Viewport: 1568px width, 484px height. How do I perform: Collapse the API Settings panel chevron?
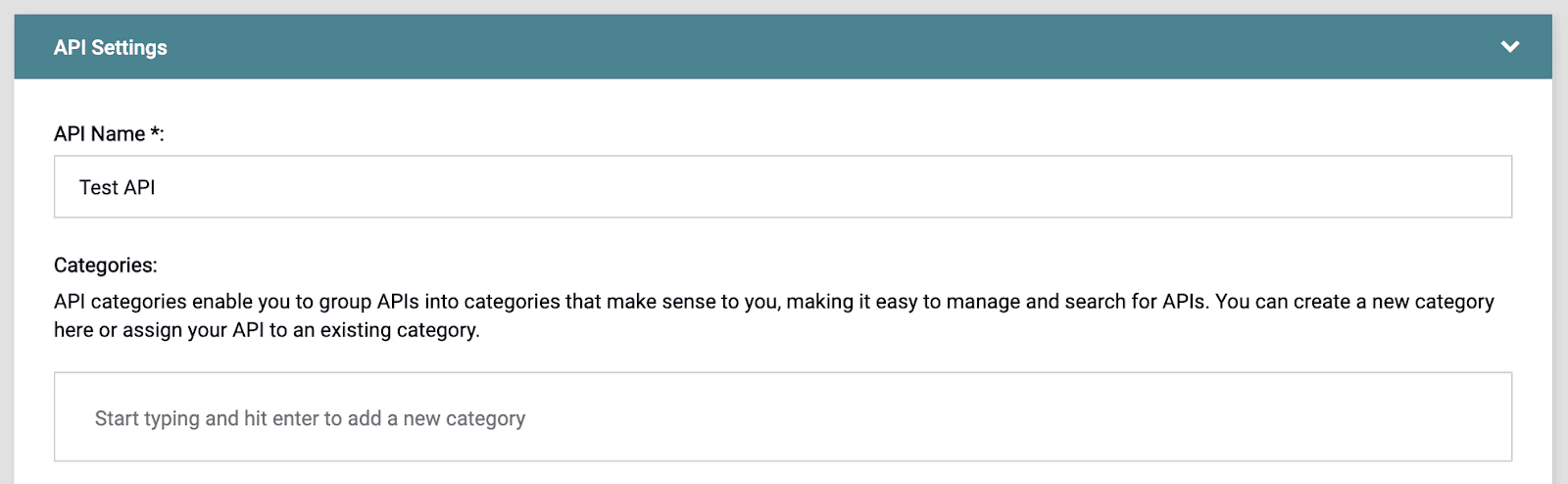coord(1509,47)
